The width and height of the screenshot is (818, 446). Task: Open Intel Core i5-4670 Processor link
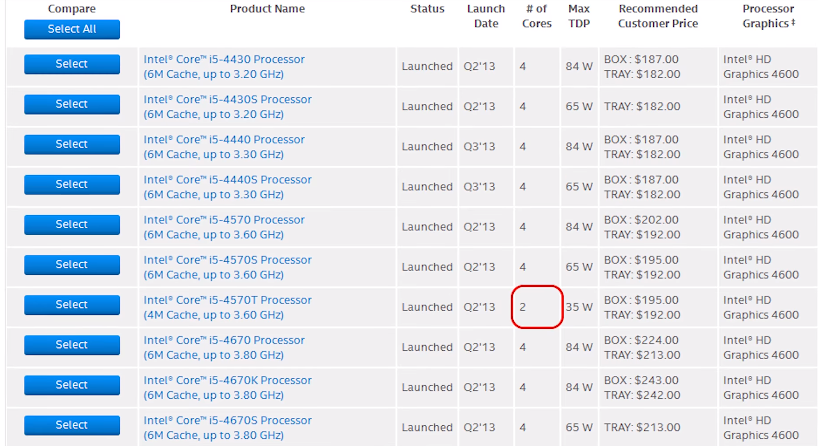[x=224, y=348]
